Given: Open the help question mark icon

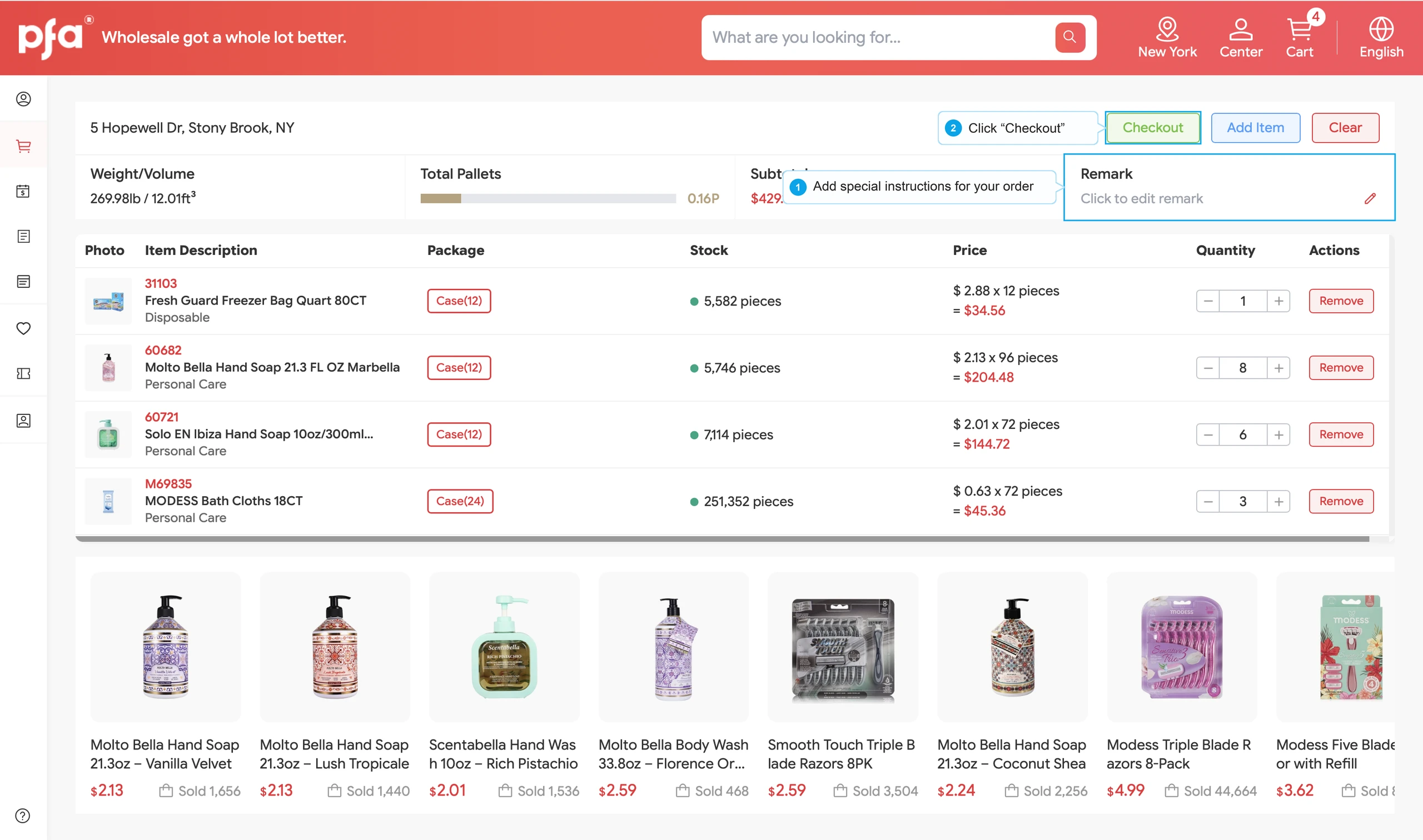Looking at the screenshot, I should 23,816.
